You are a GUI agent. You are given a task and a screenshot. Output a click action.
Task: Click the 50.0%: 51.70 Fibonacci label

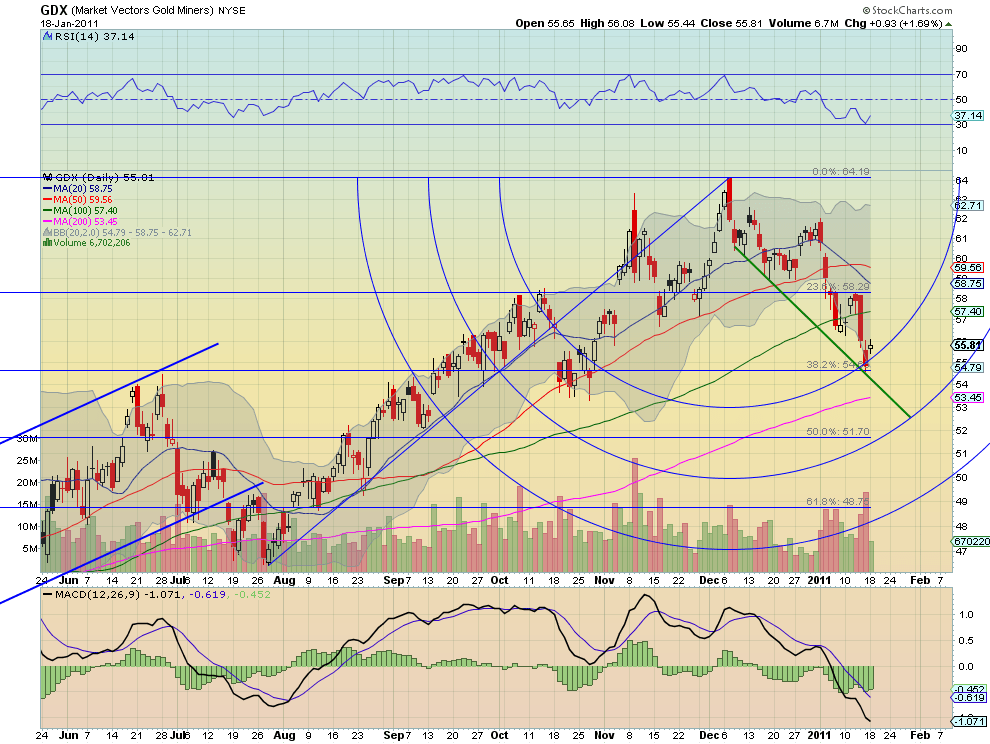838,431
